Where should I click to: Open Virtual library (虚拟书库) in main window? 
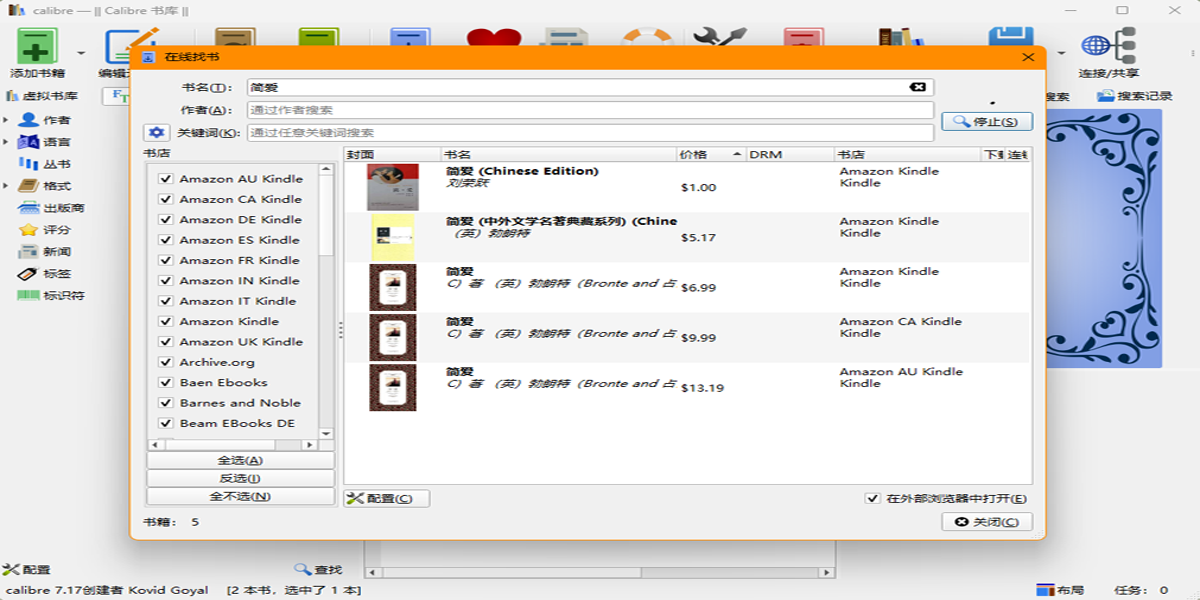[42, 96]
